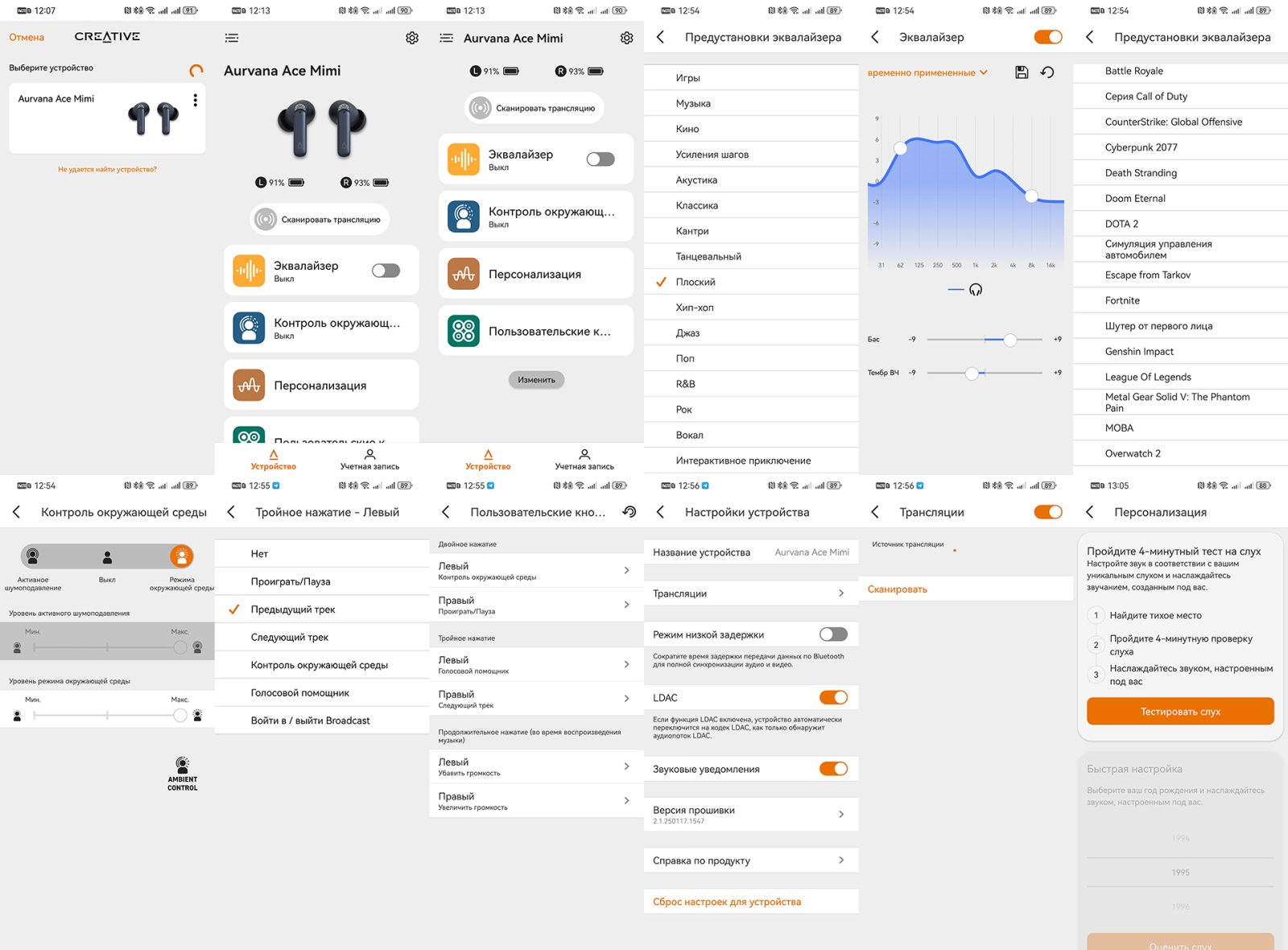
Task: Open the 'временно примененные' preset dropdown
Action: tap(927, 72)
